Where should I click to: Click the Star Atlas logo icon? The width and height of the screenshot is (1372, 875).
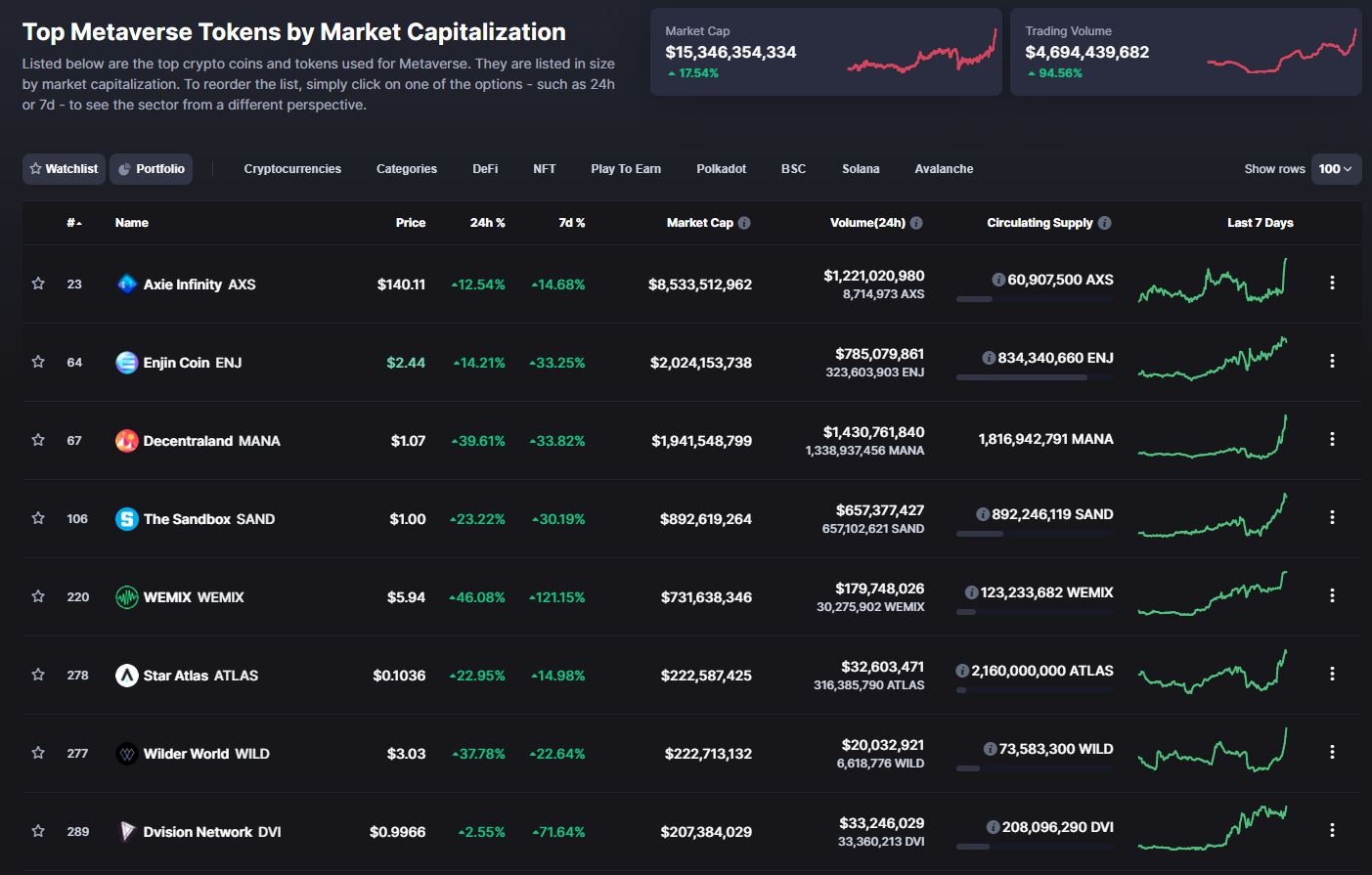tap(126, 676)
